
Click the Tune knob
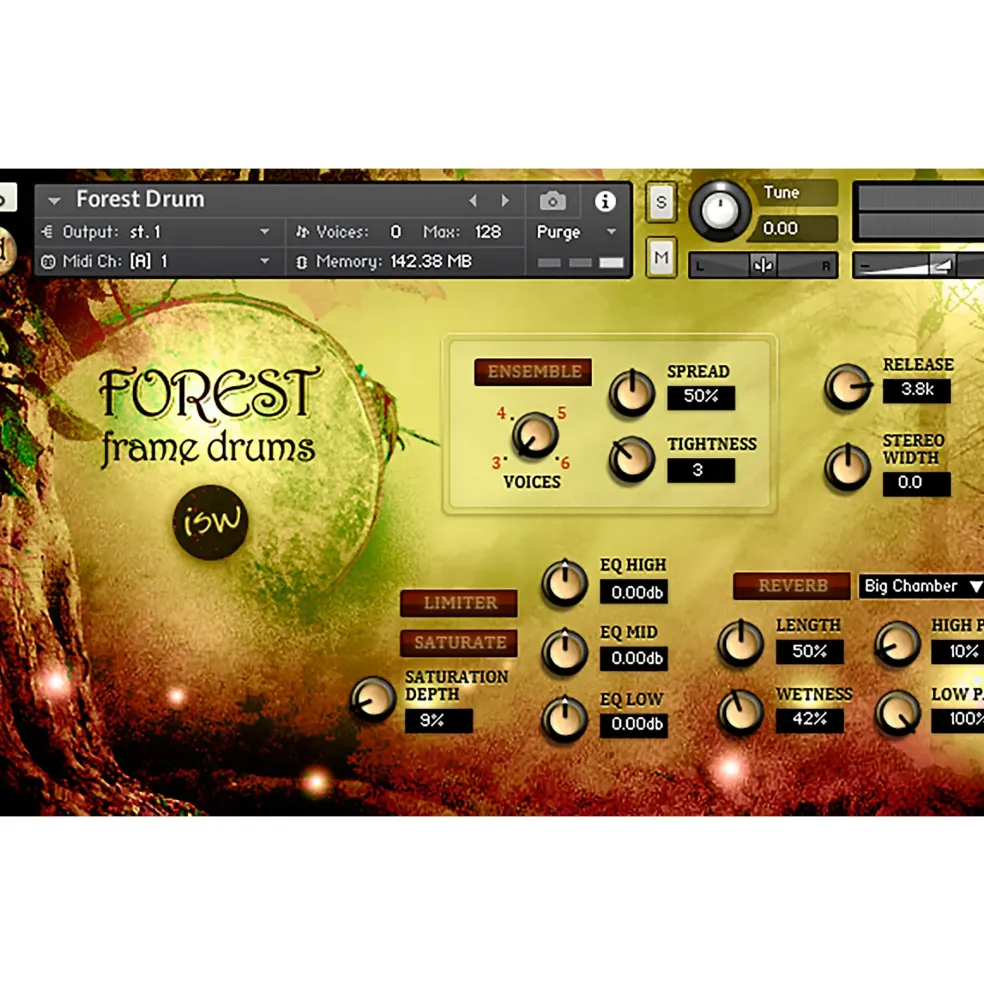click(x=720, y=211)
